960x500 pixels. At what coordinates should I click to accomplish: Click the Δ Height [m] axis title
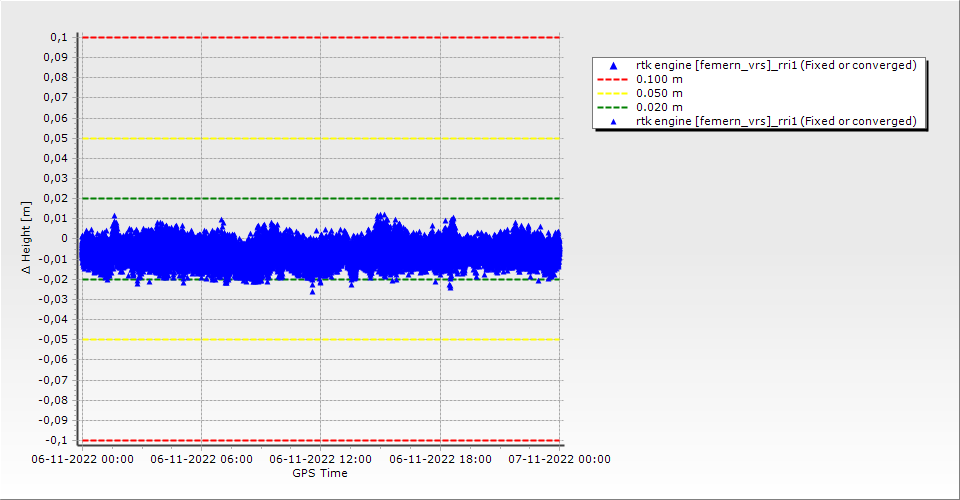(27, 238)
